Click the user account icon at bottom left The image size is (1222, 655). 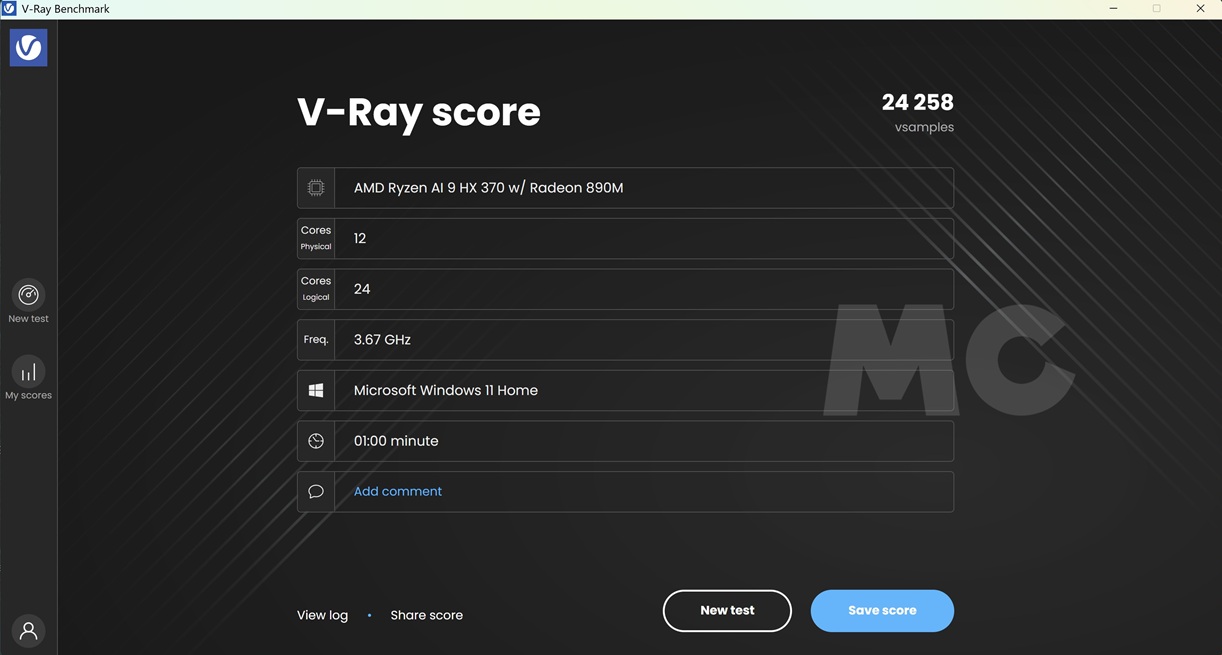(28, 630)
